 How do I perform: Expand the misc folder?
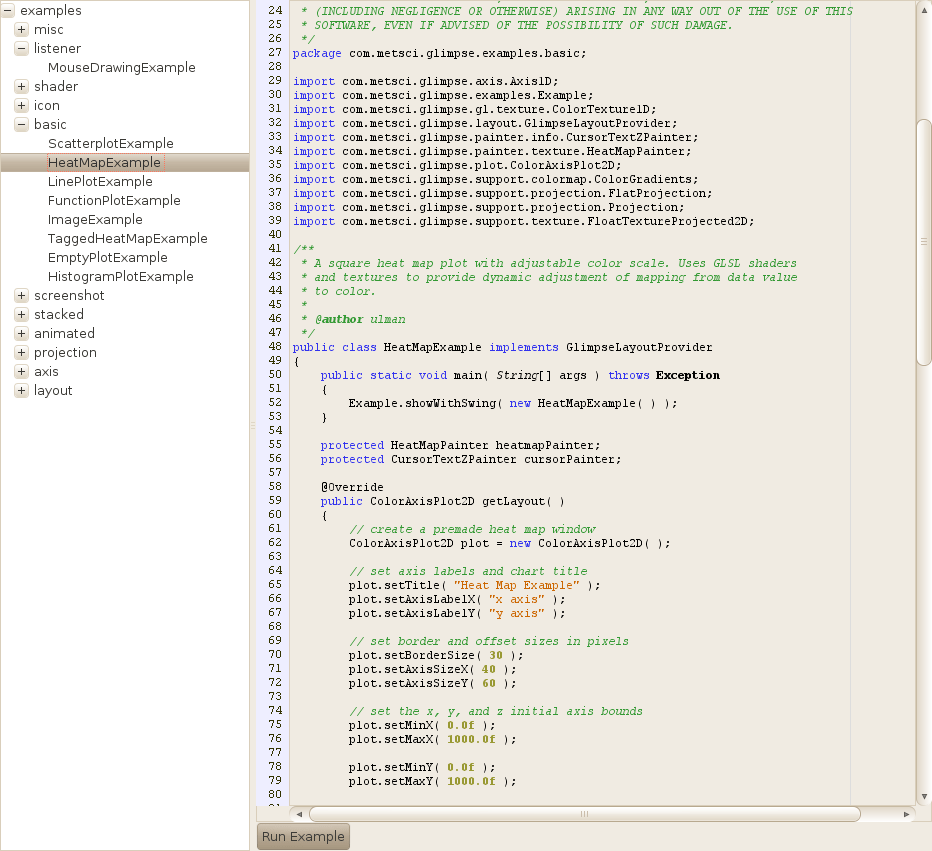coord(21,29)
